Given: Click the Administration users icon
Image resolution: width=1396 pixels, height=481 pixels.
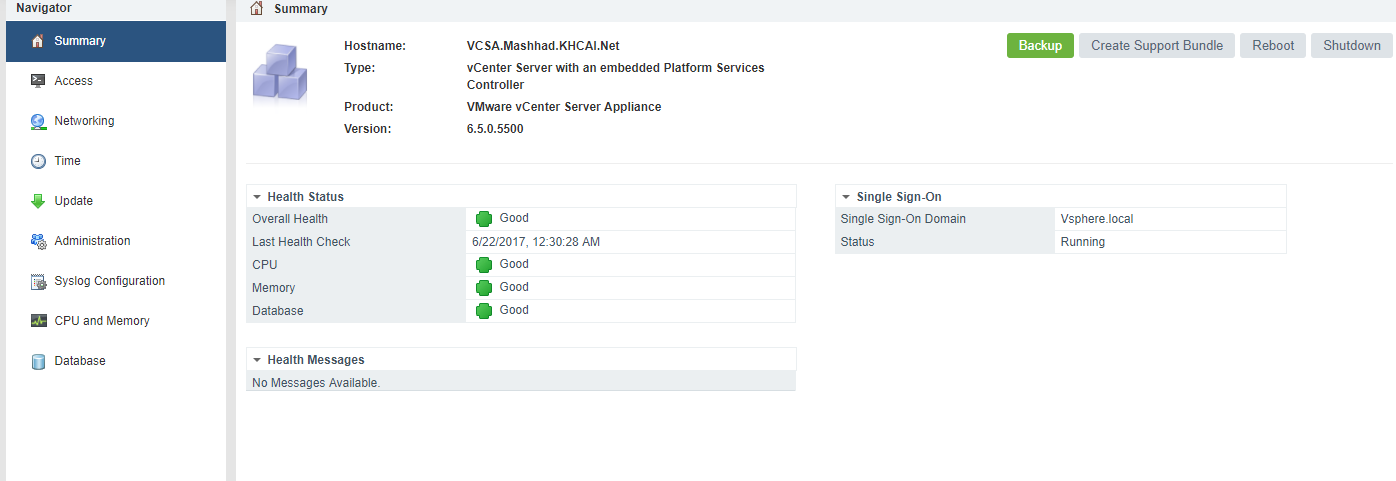Looking at the screenshot, I should coord(38,241).
